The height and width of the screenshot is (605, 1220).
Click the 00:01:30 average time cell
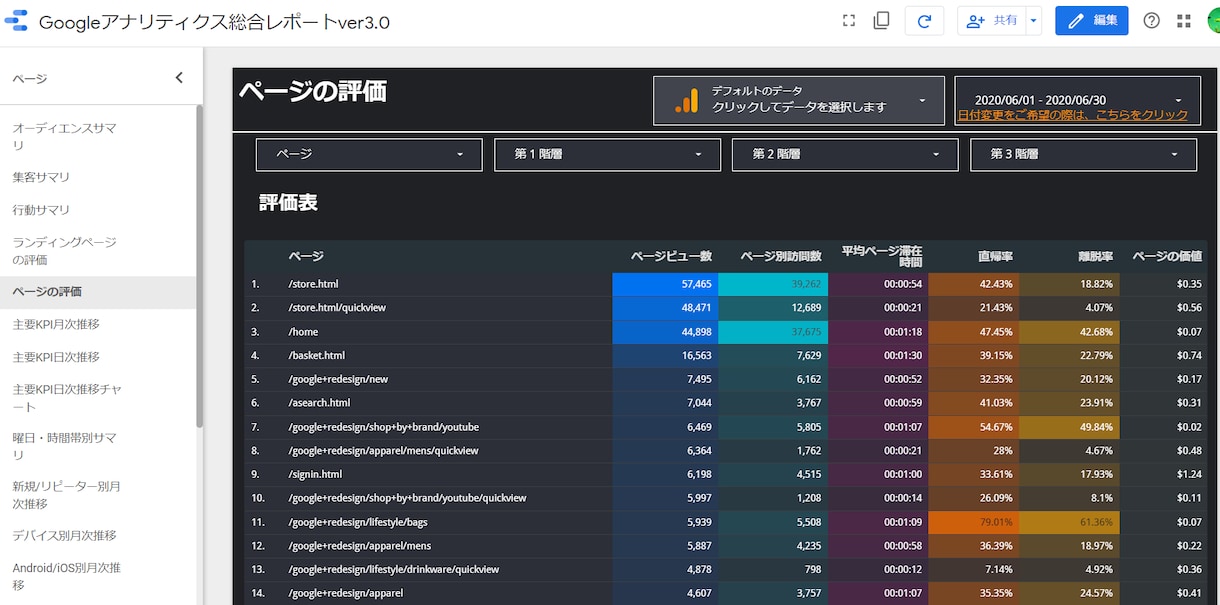click(878, 355)
